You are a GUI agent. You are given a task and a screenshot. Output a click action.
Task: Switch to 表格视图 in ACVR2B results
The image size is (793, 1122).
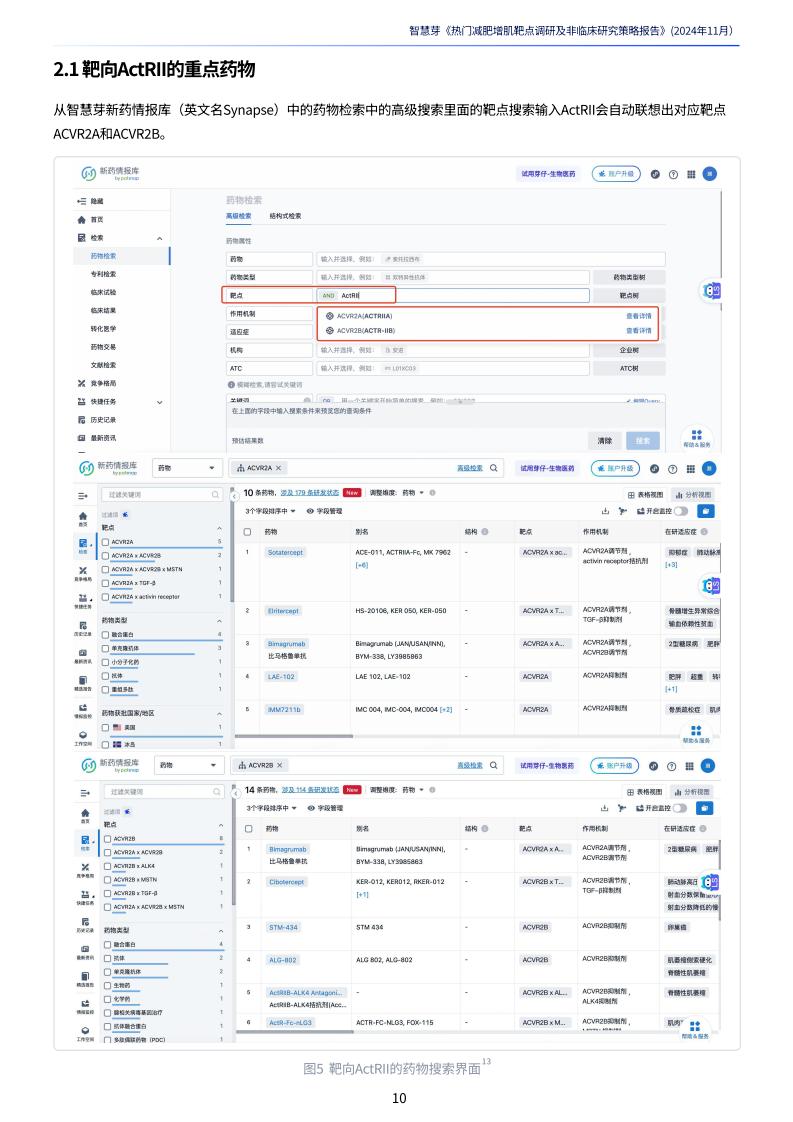coord(645,792)
